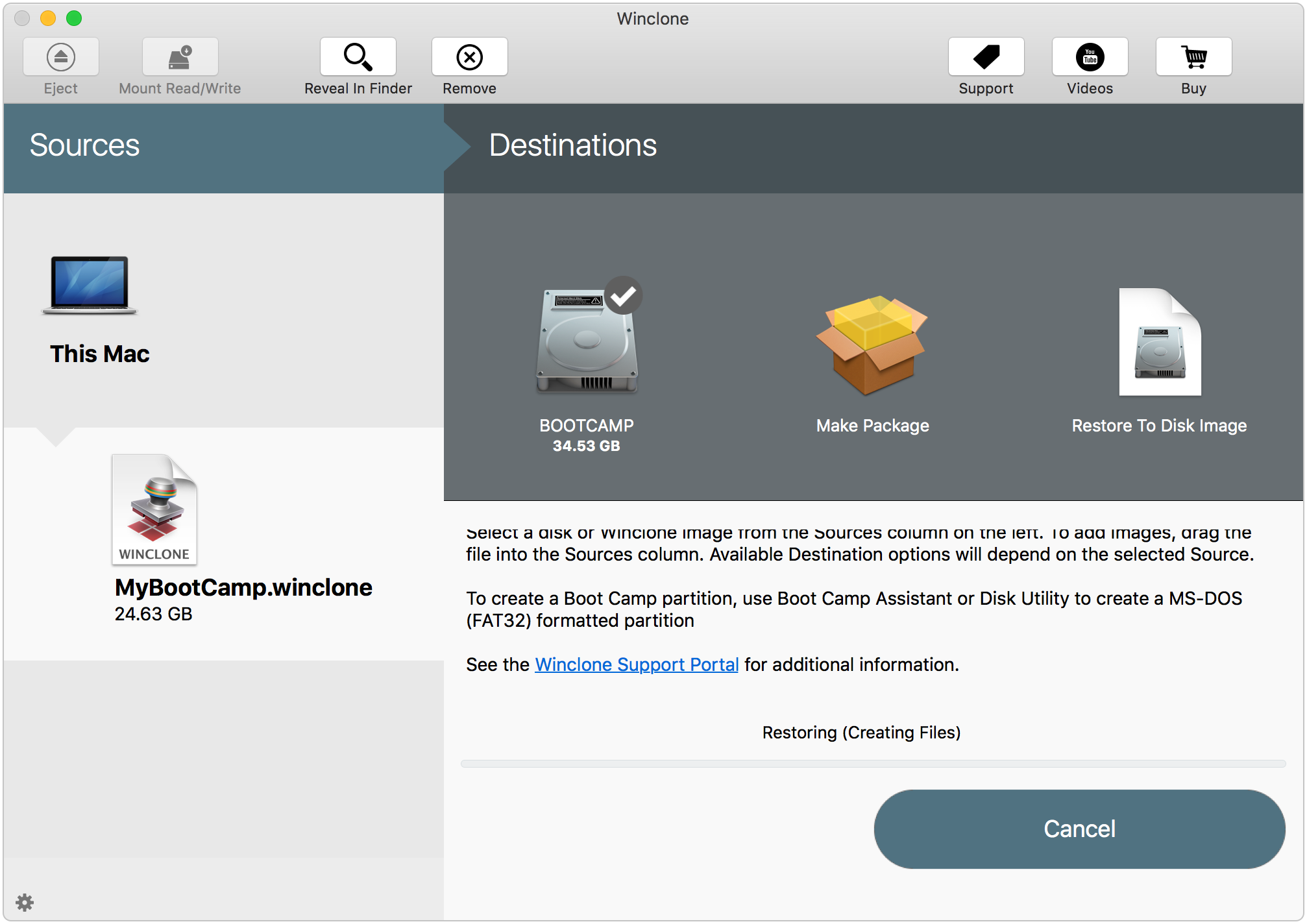Select the MyBootCamp.winclone file icon
1307x924 pixels.
(154, 509)
